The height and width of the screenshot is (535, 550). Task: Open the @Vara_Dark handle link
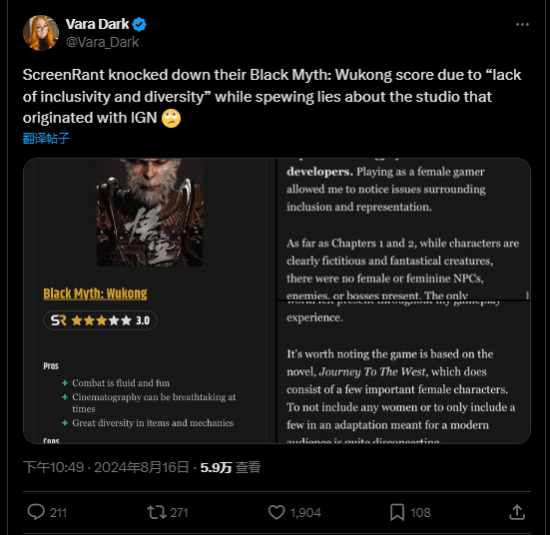click(x=102, y=42)
